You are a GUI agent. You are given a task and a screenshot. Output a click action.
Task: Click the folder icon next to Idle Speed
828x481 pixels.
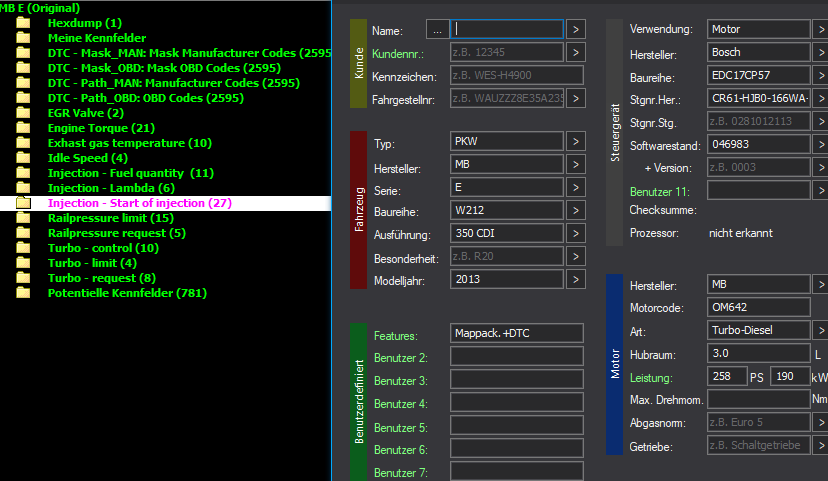click(23, 158)
